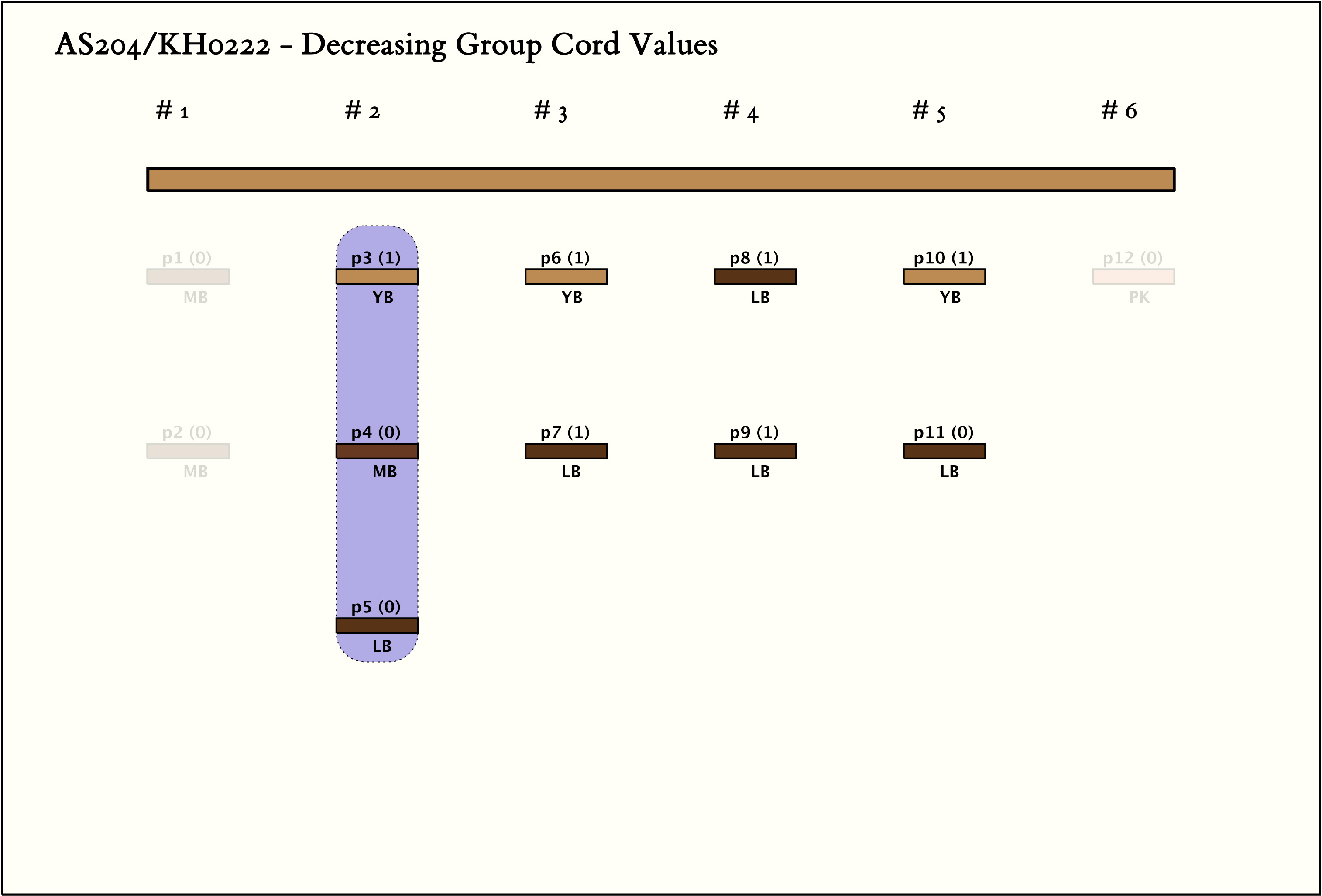1322x896 pixels.
Task: Click group header # 2
Action: pyautogui.click(x=362, y=111)
